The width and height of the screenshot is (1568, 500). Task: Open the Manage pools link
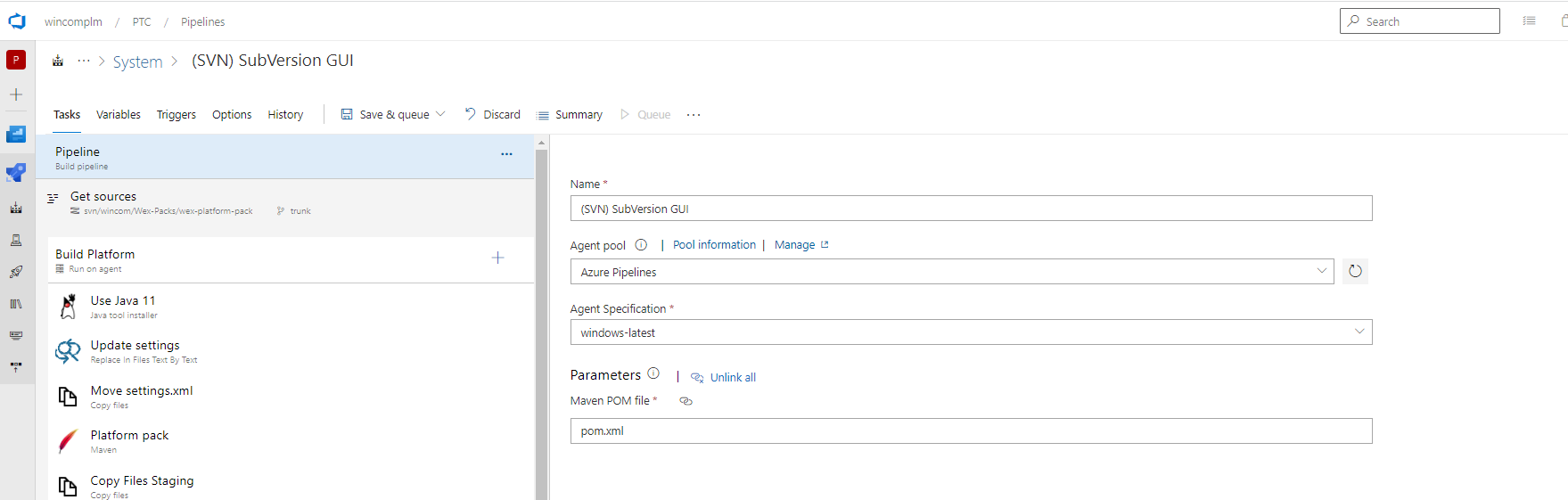tap(801, 245)
